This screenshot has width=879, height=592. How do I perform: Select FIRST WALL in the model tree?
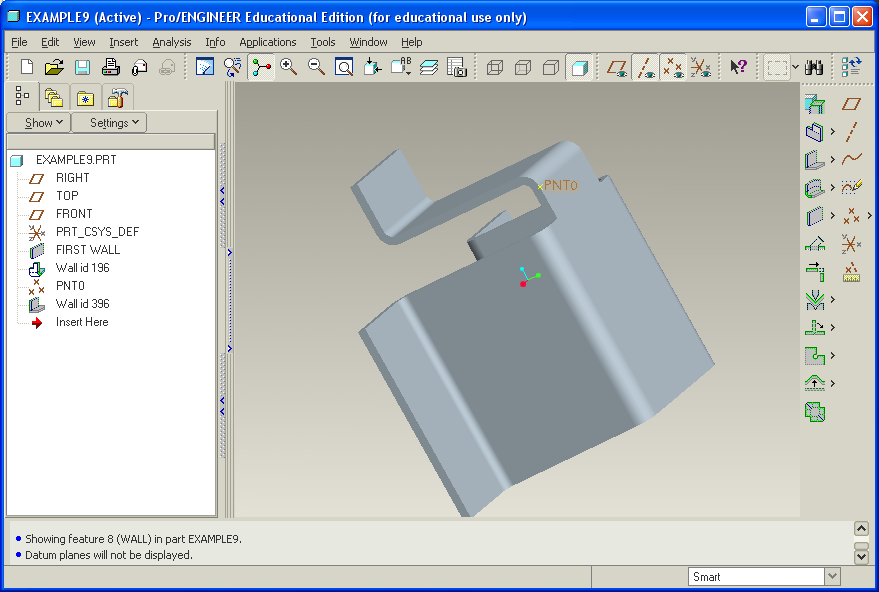click(87, 250)
